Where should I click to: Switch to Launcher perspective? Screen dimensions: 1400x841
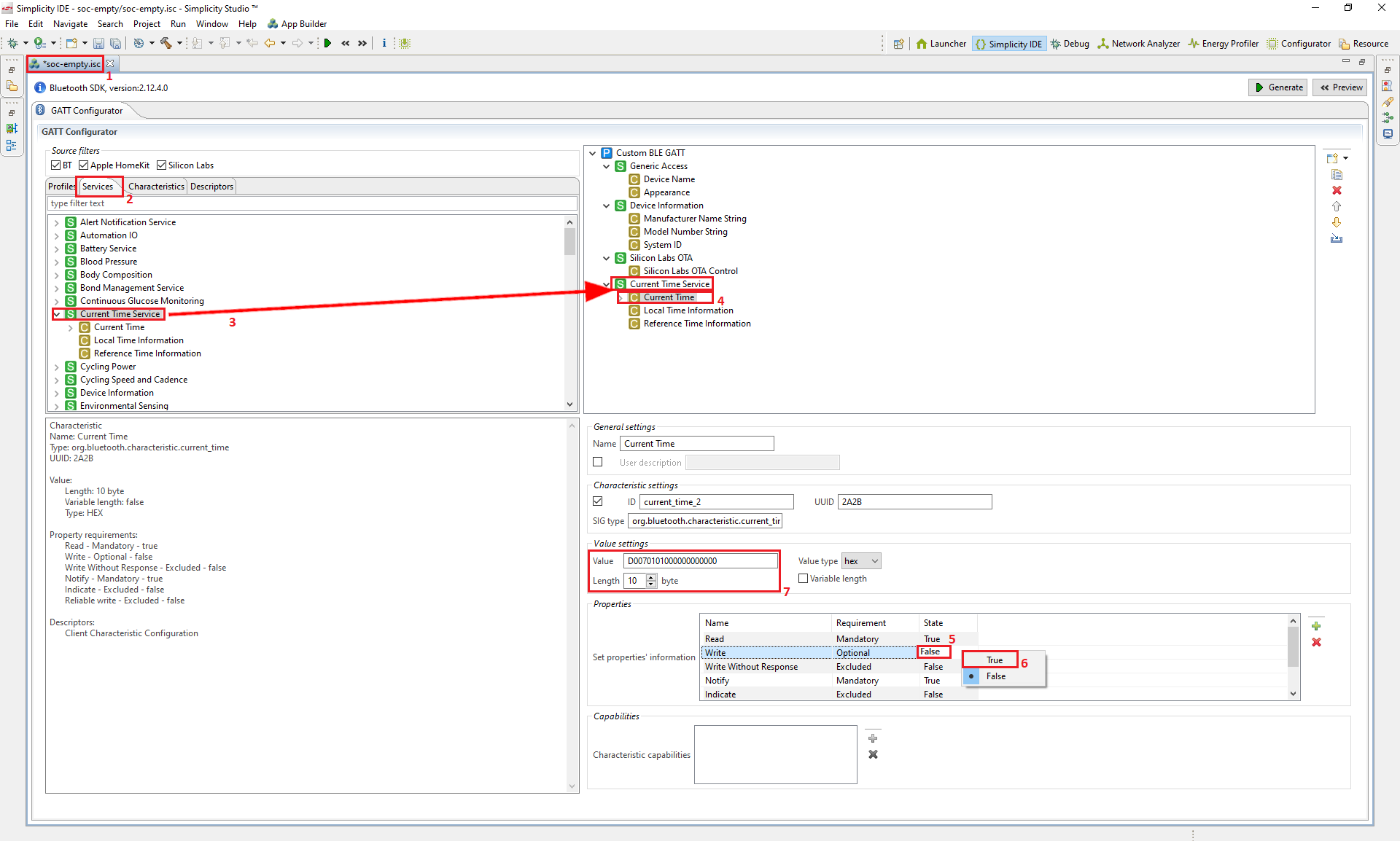coord(941,44)
